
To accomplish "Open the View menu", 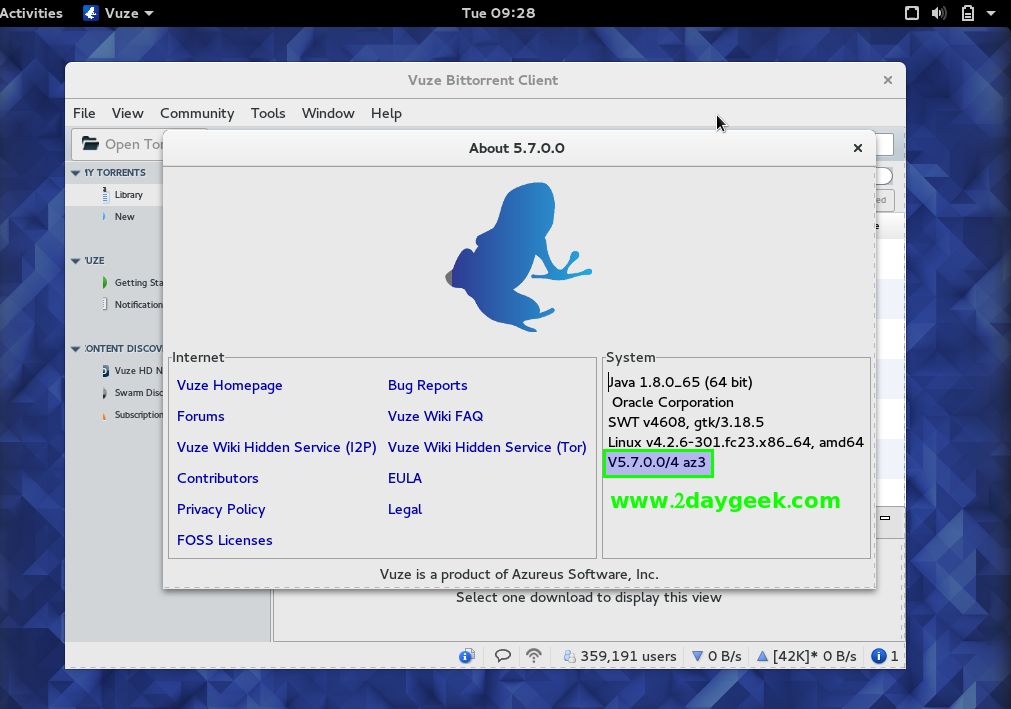I will (x=127, y=113).
